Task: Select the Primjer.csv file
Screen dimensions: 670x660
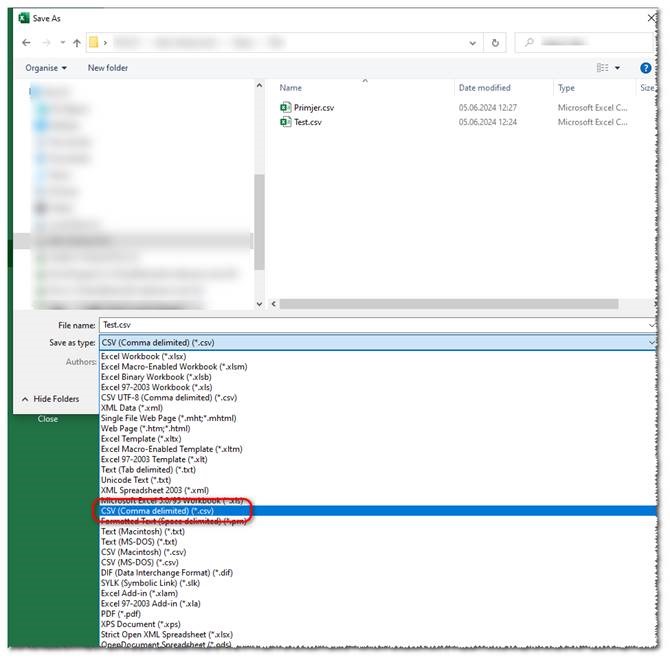Action: (x=314, y=108)
